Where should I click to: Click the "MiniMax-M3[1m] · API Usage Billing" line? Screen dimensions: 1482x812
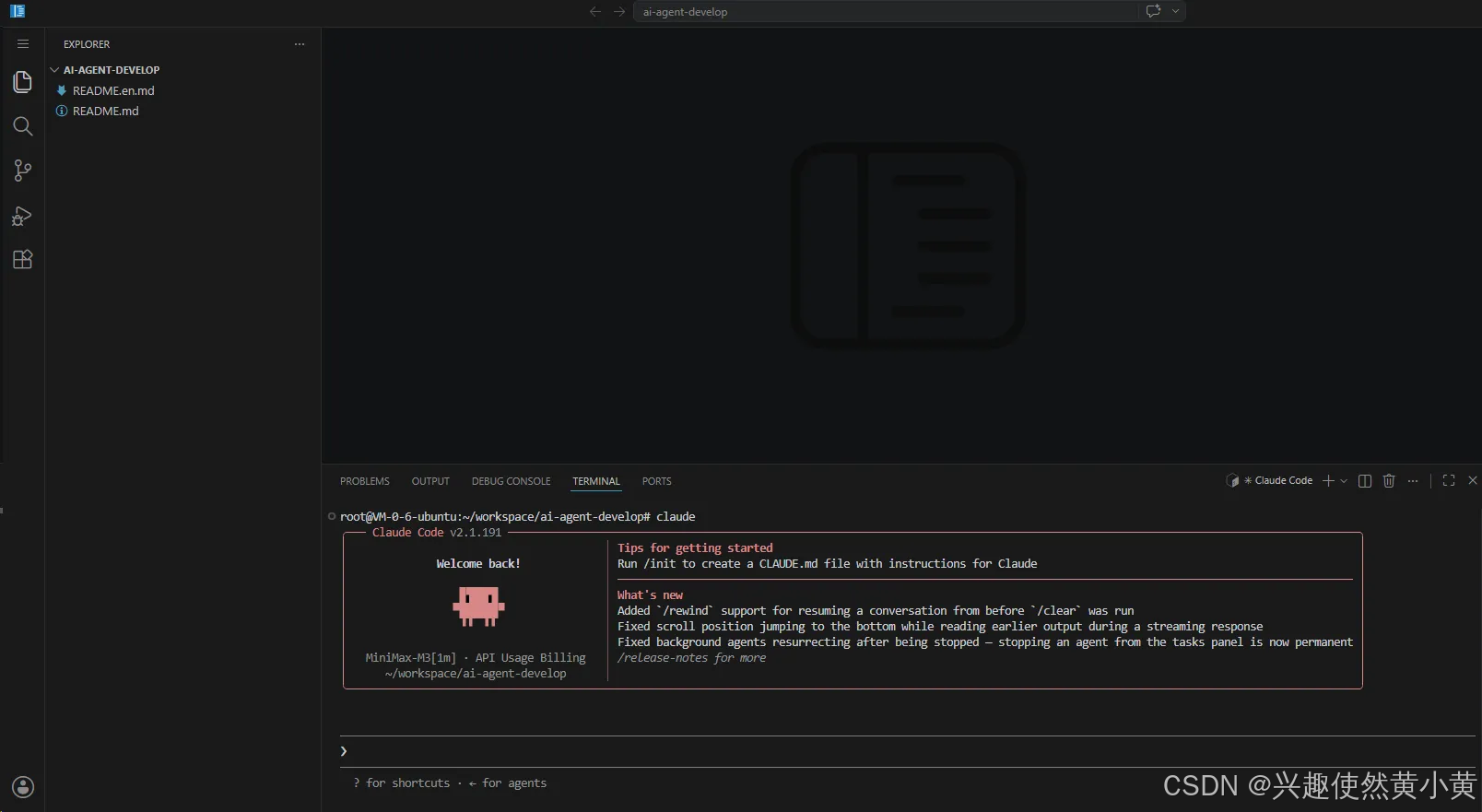[476, 658]
